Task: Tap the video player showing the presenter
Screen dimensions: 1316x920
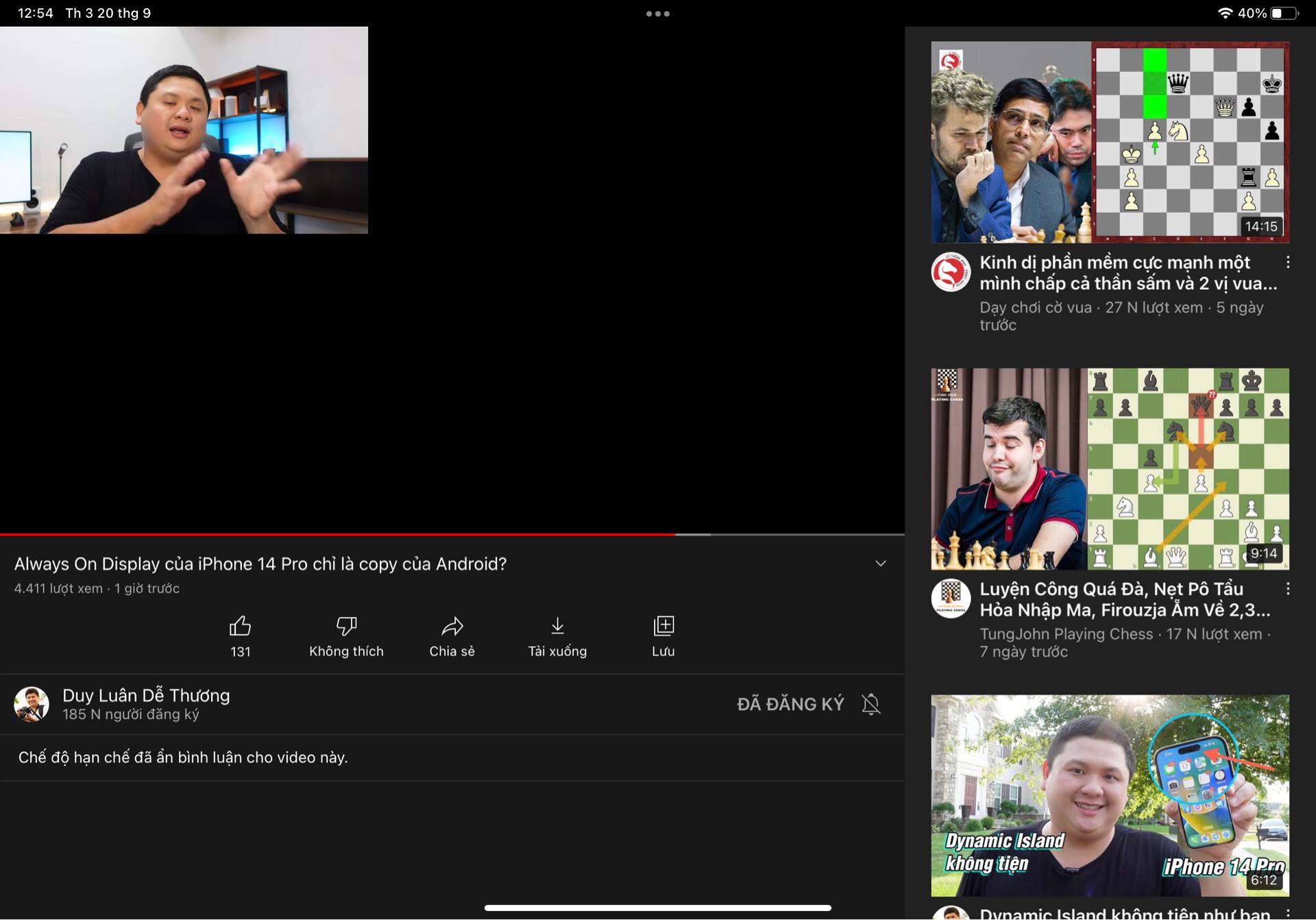Action: [x=184, y=130]
